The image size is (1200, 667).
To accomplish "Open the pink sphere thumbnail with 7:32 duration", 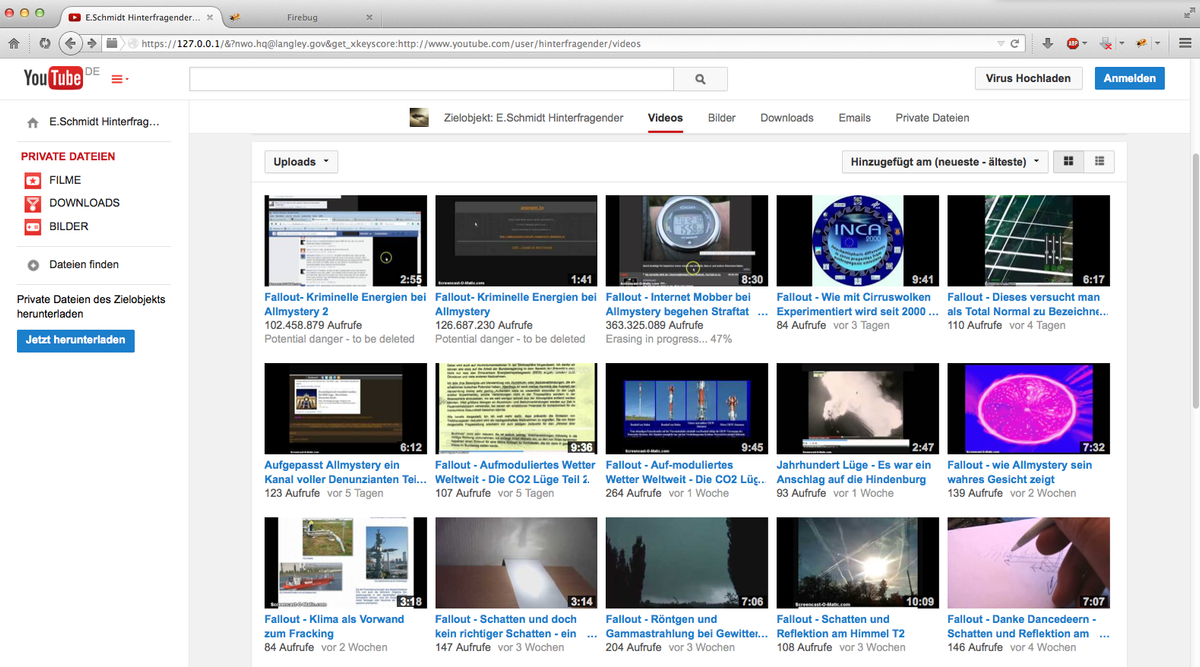I will [1029, 409].
